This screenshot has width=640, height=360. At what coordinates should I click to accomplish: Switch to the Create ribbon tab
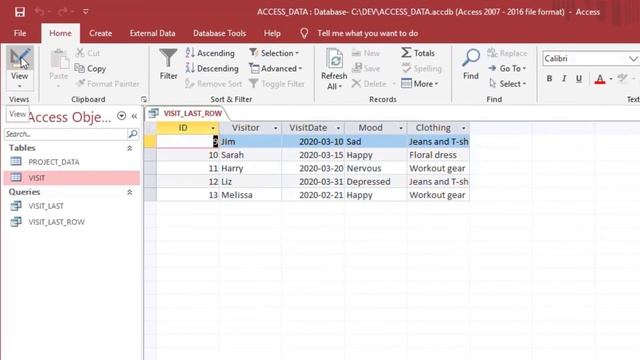[100, 33]
